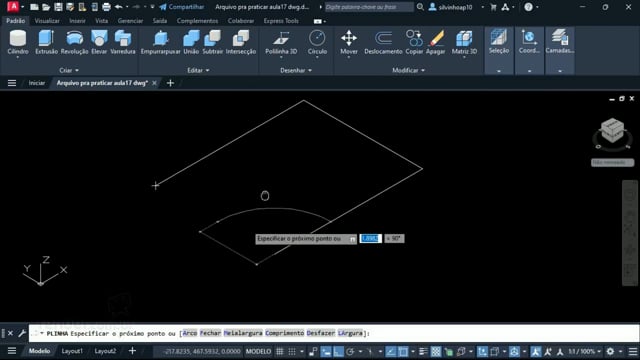Click the search keyword input field
This screenshot has height=360, width=640.
coord(369,7)
